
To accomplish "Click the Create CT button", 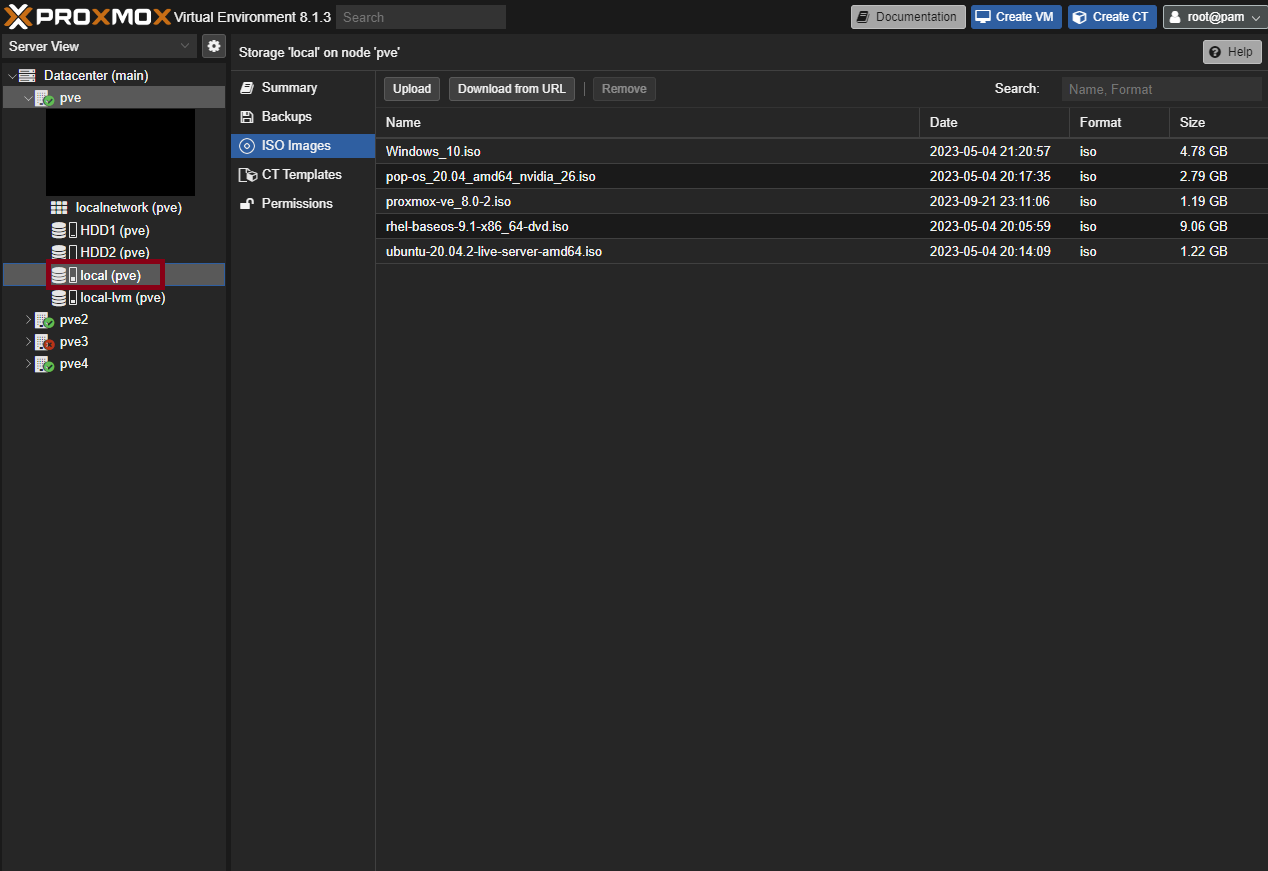I will click(1111, 16).
